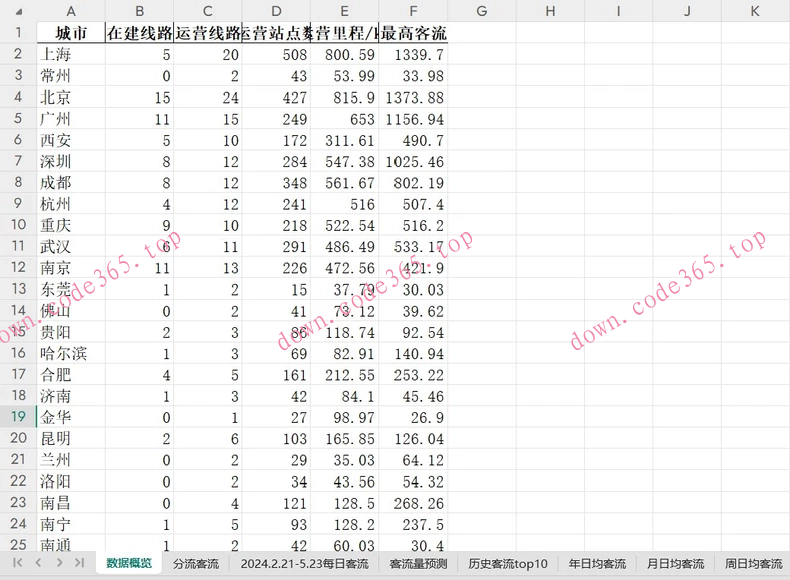Open the 月日均客流 sheet tab

675,563
